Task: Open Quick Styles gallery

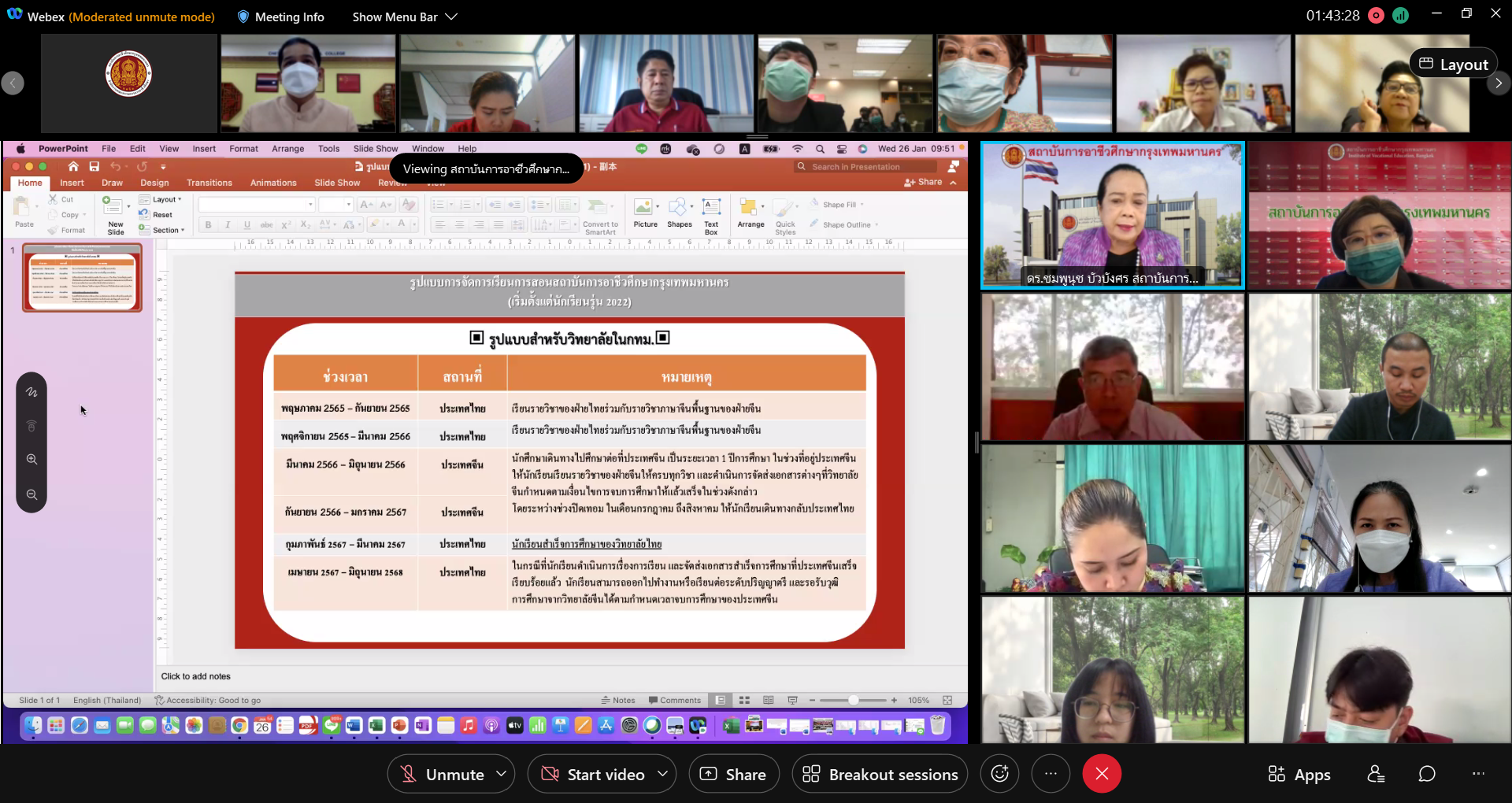Action: click(785, 216)
